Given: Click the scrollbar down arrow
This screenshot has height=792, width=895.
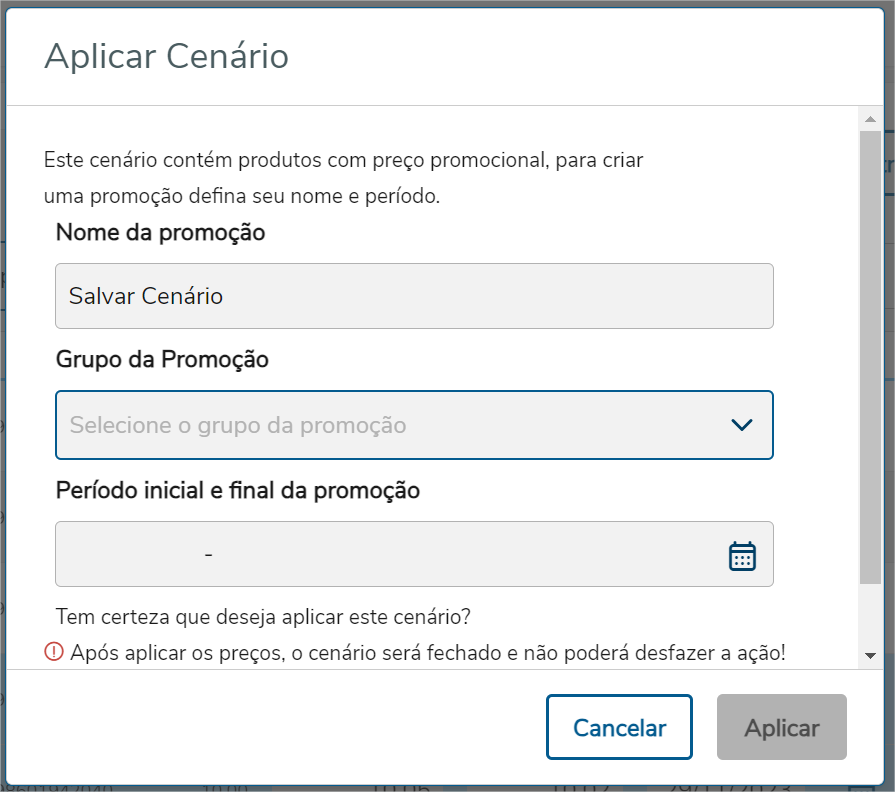Looking at the screenshot, I should pos(869,655).
